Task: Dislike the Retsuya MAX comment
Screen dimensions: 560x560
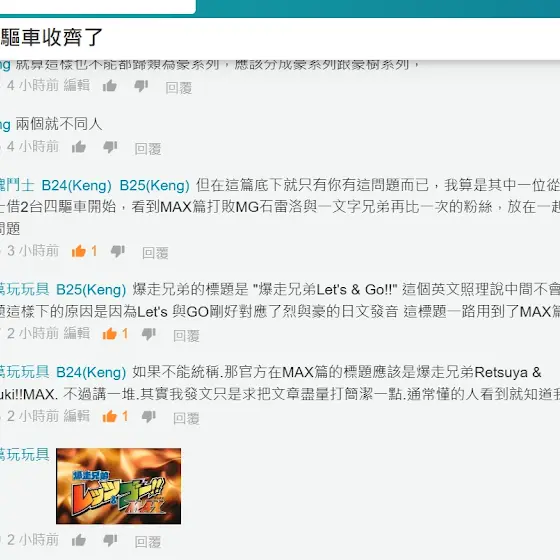Action: coord(149,416)
